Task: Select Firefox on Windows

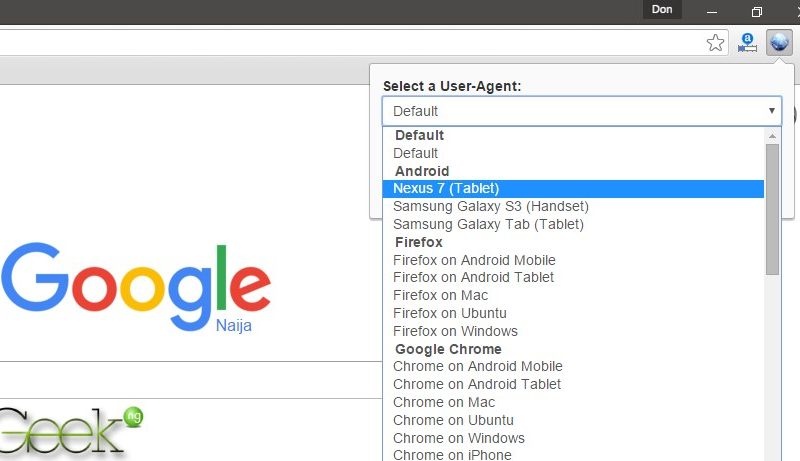Action: pos(455,331)
